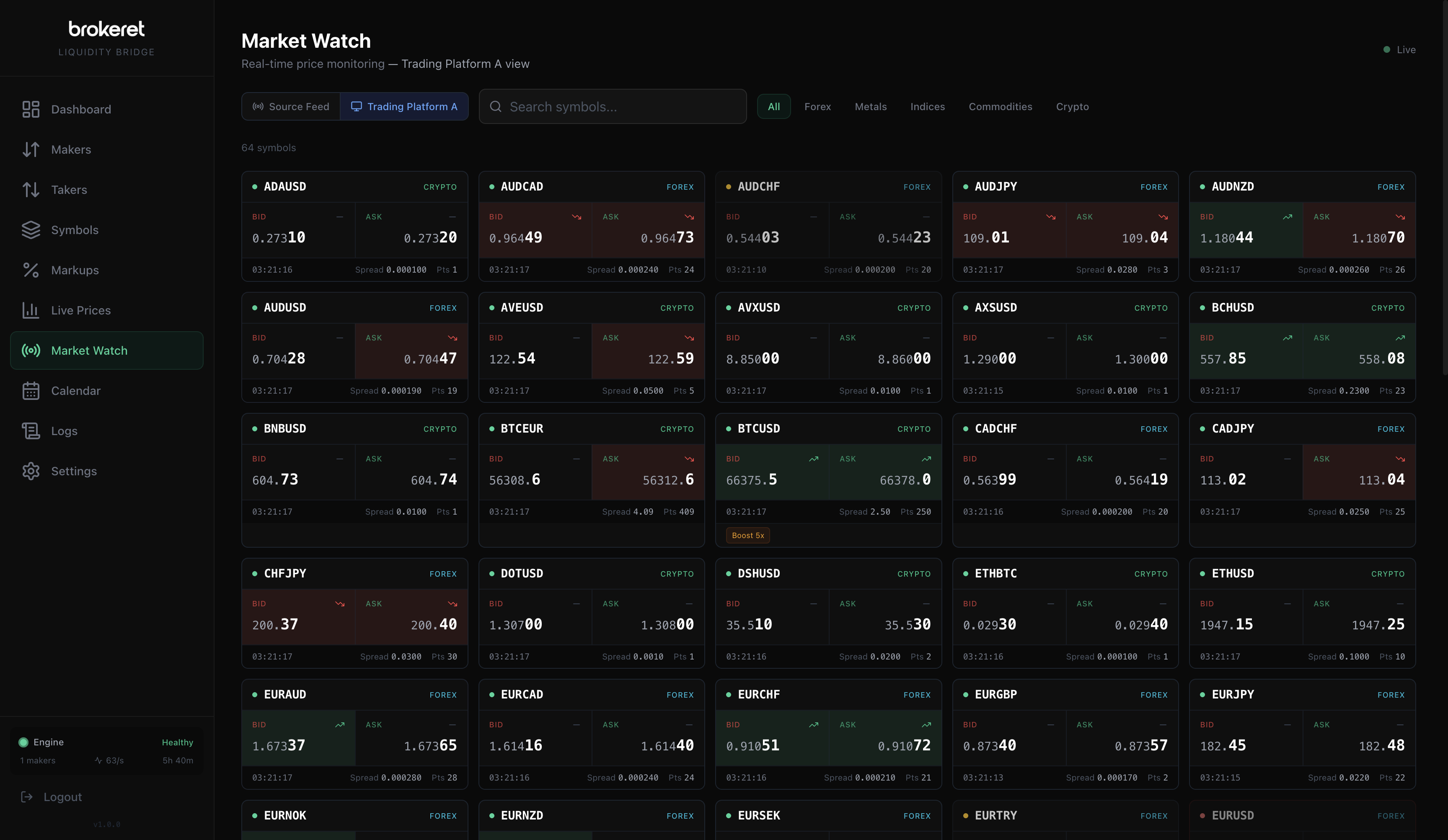Open the Takers section
The width and height of the screenshot is (1448, 840).
pos(68,189)
